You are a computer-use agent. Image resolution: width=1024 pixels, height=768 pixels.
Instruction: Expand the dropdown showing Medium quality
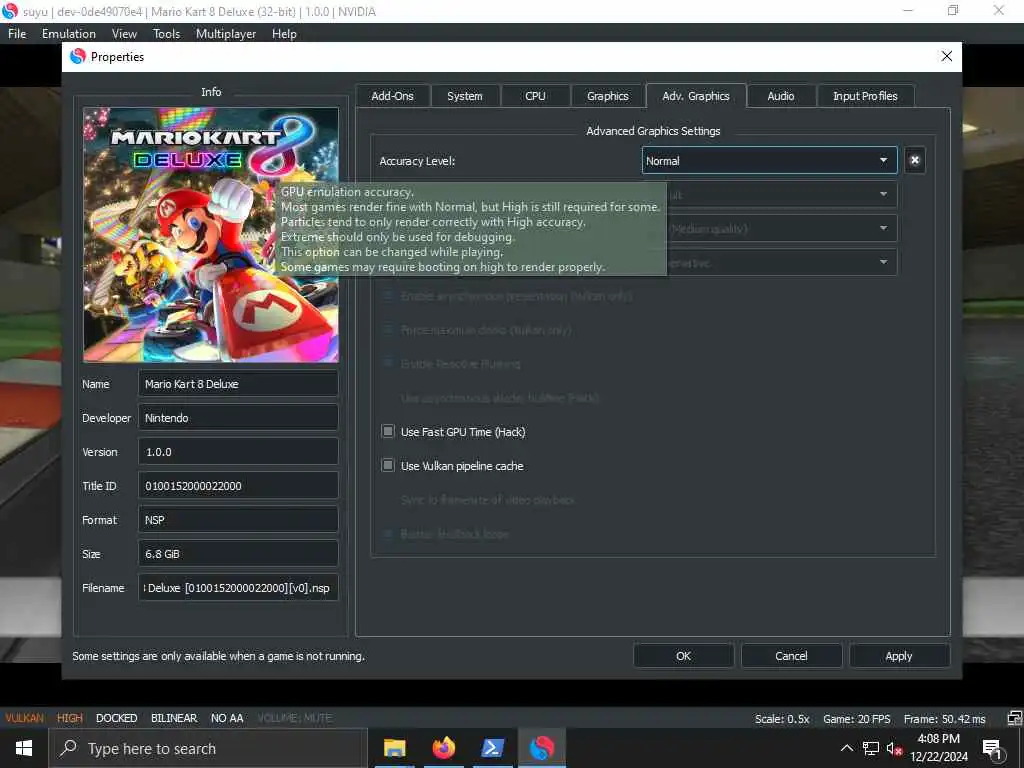click(x=782, y=229)
